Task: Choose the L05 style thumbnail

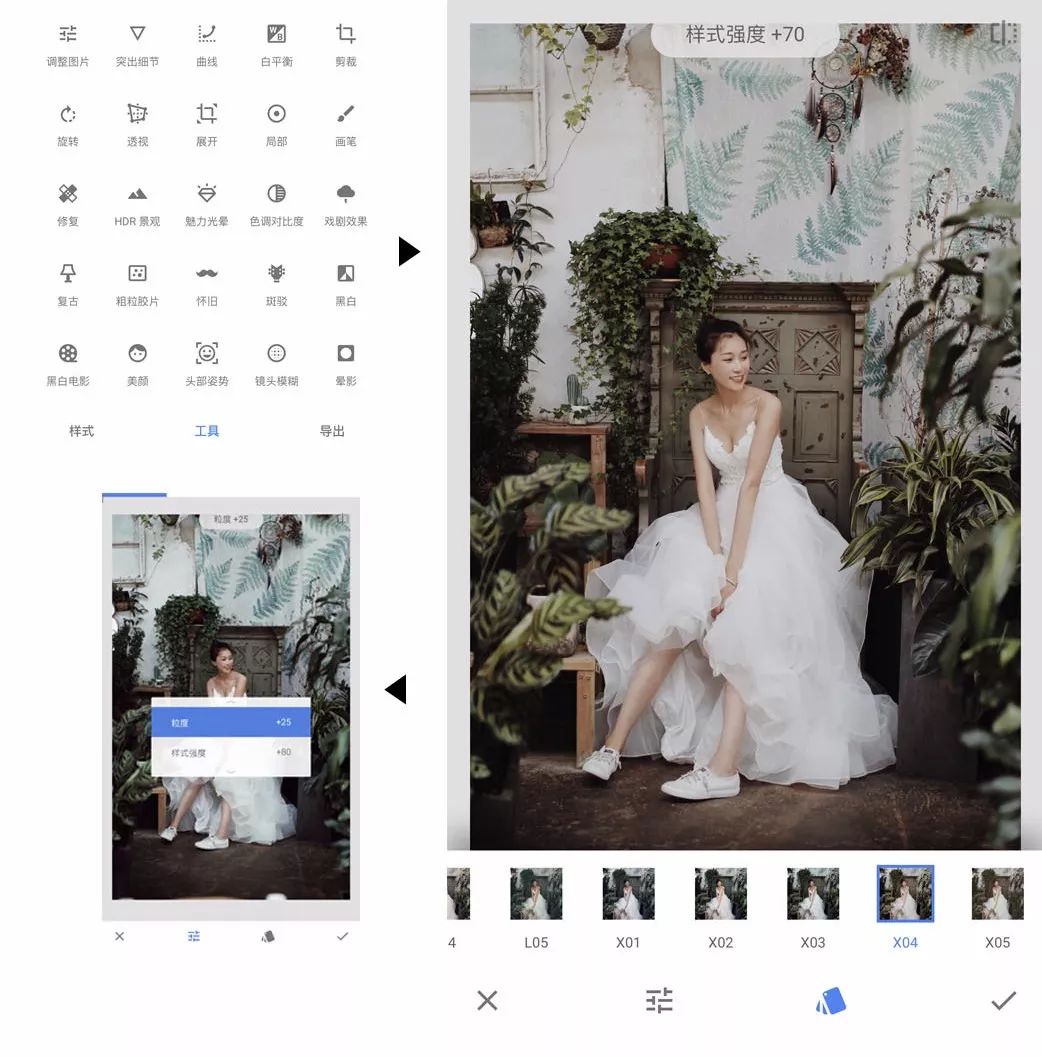Action: pos(537,894)
